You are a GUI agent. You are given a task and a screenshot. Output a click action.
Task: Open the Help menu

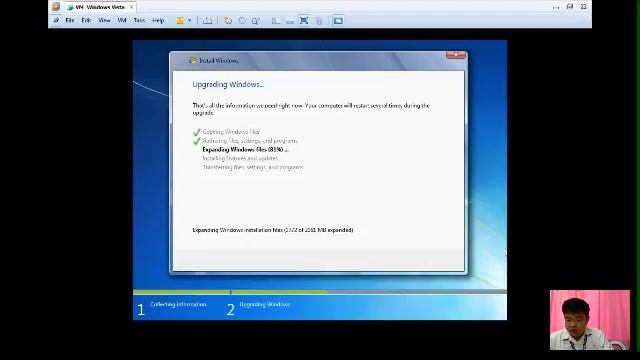(x=158, y=20)
